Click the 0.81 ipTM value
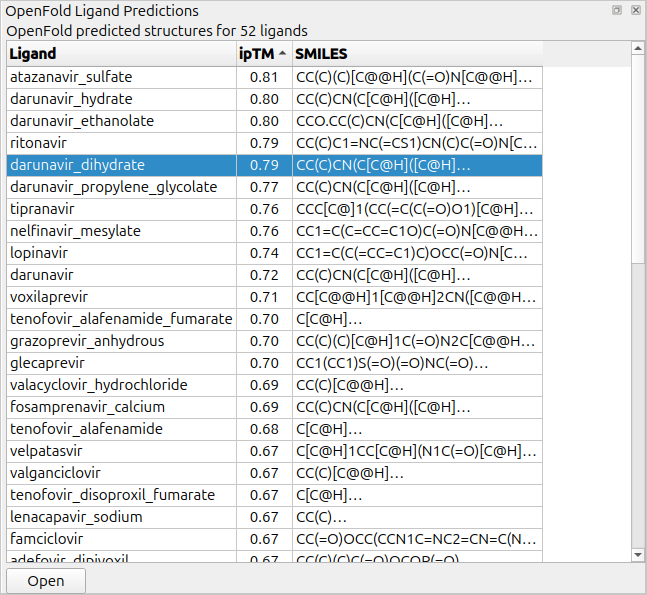 [264, 77]
